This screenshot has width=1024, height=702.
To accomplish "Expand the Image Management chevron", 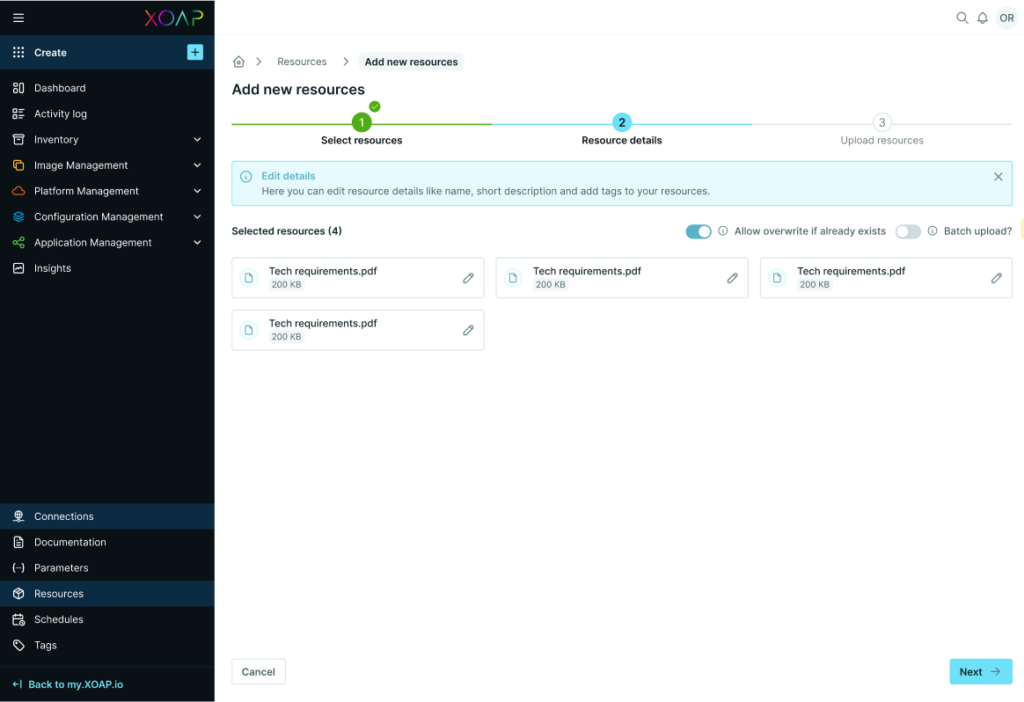I will click(x=197, y=165).
